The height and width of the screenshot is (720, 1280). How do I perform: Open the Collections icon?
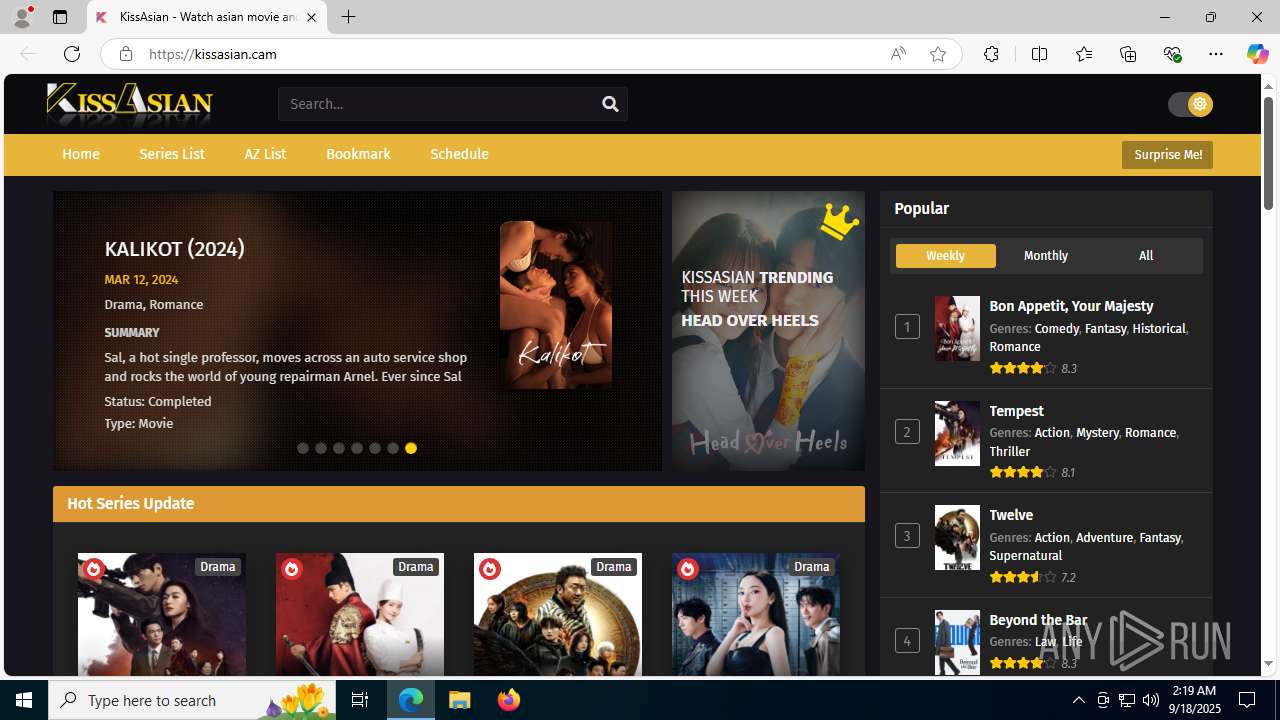1128,54
